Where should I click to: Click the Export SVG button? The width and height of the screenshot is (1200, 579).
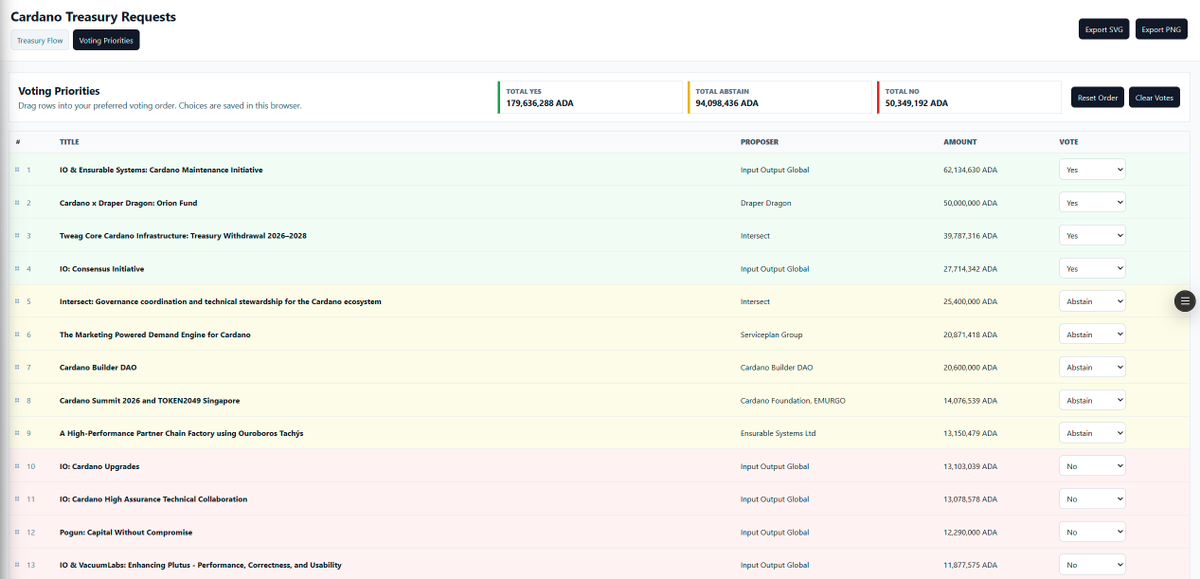coord(1104,29)
